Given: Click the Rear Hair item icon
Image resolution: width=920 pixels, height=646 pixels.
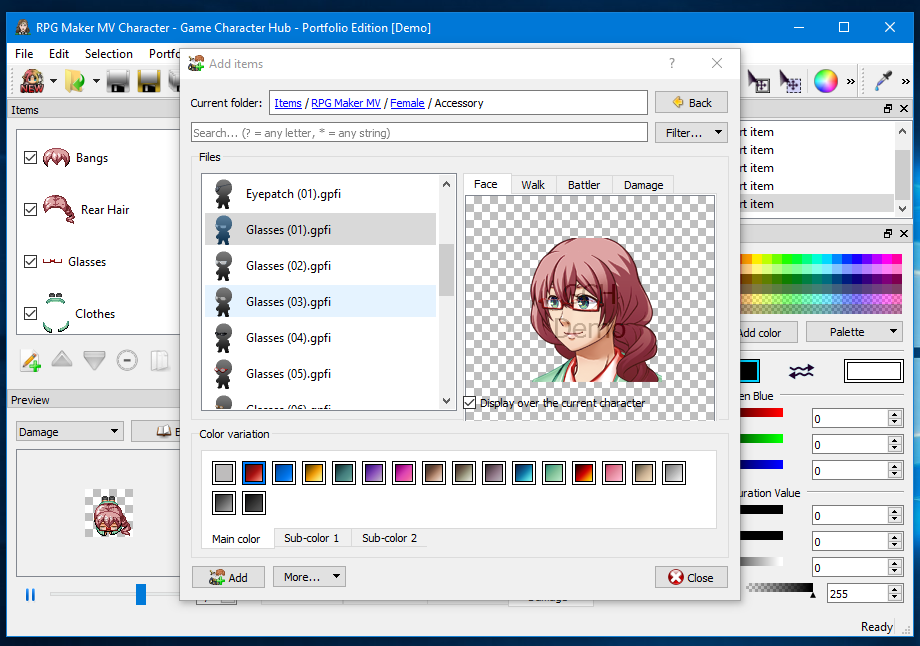Looking at the screenshot, I should pyautogui.click(x=59, y=209).
